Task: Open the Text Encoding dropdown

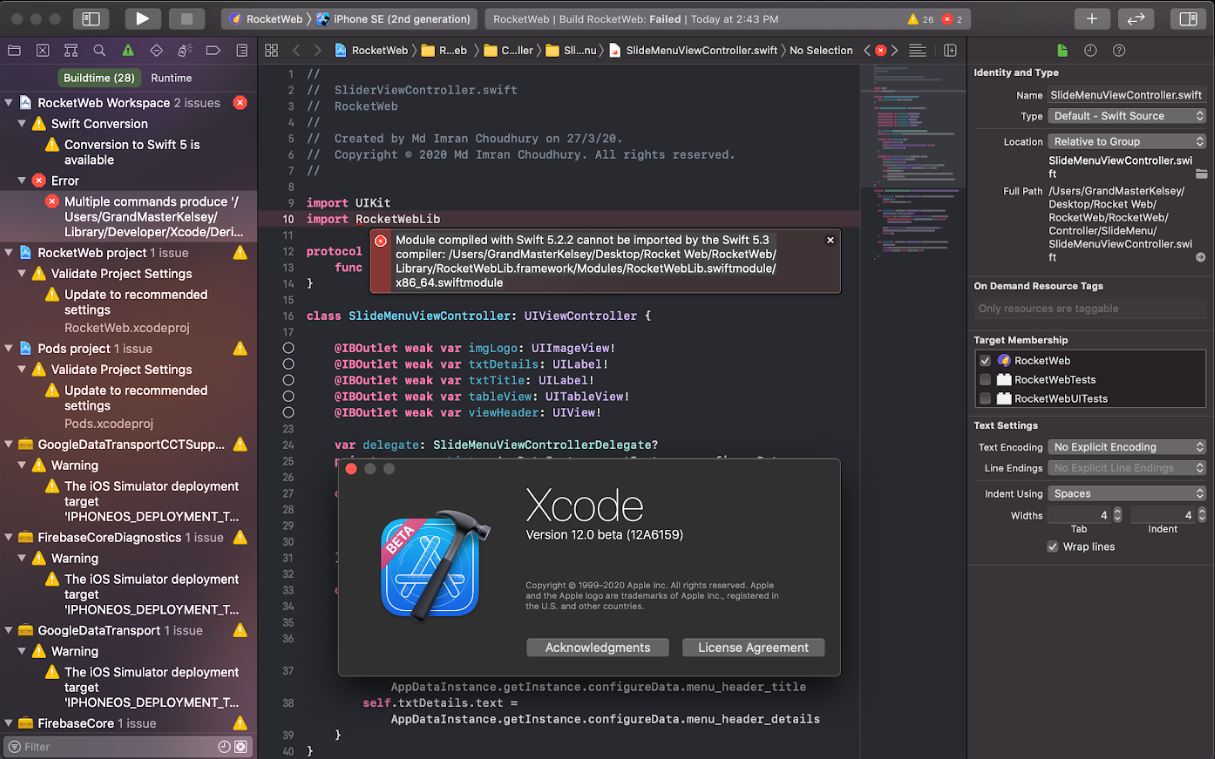Action: point(1127,446)
